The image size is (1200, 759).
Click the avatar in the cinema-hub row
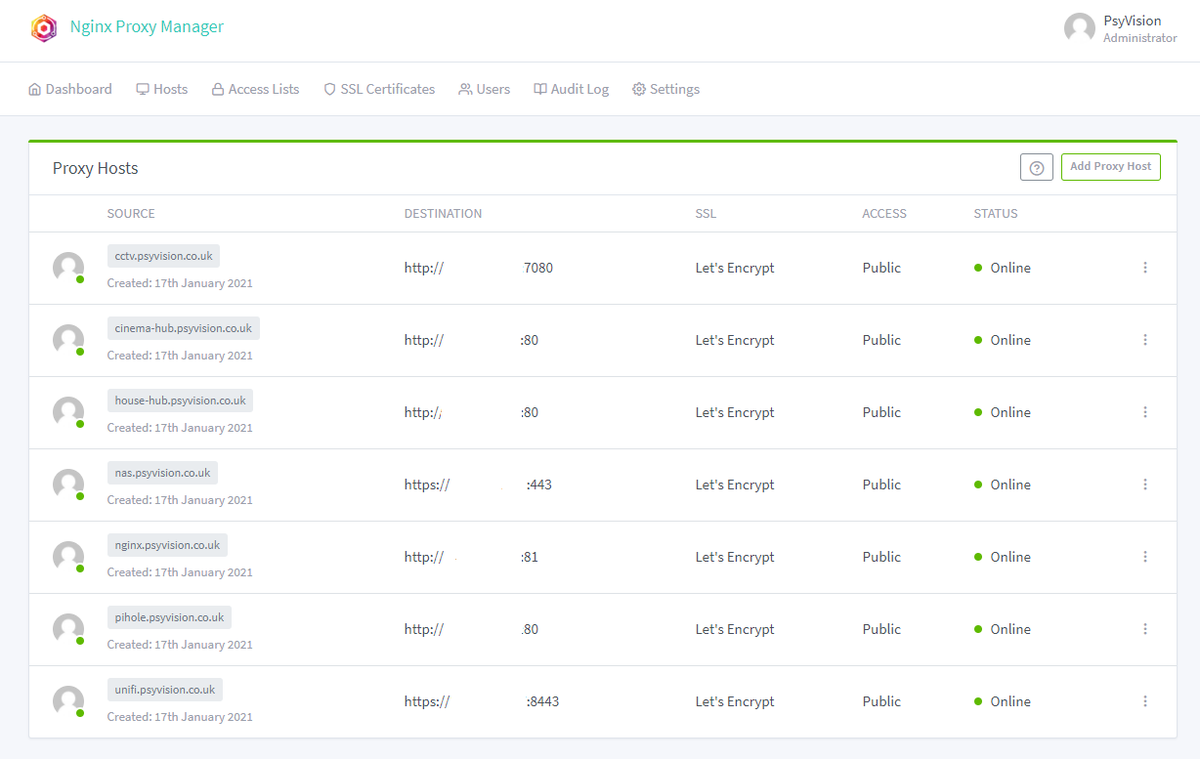click(x=68, y=340)
